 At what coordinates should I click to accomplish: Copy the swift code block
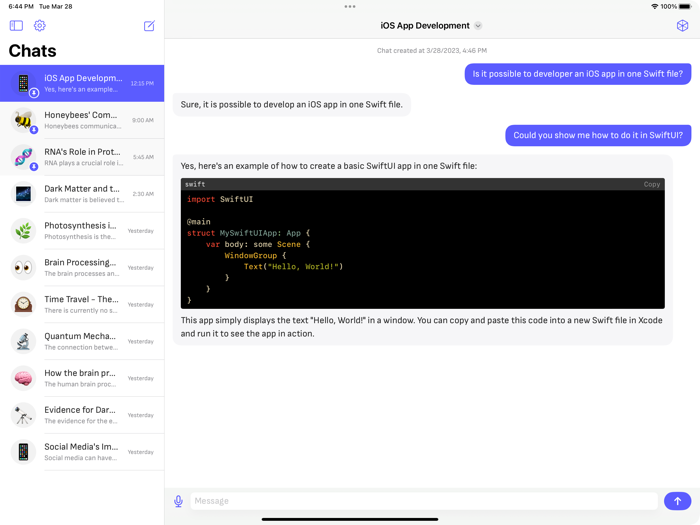[x=651, y=184]
